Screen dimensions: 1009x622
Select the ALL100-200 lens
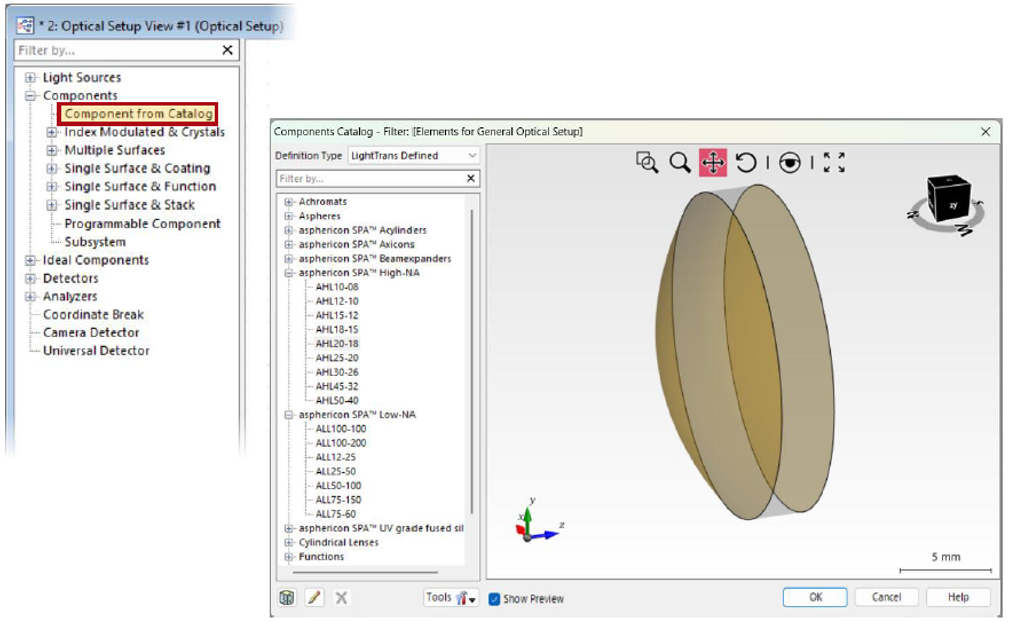pos(340,443)
